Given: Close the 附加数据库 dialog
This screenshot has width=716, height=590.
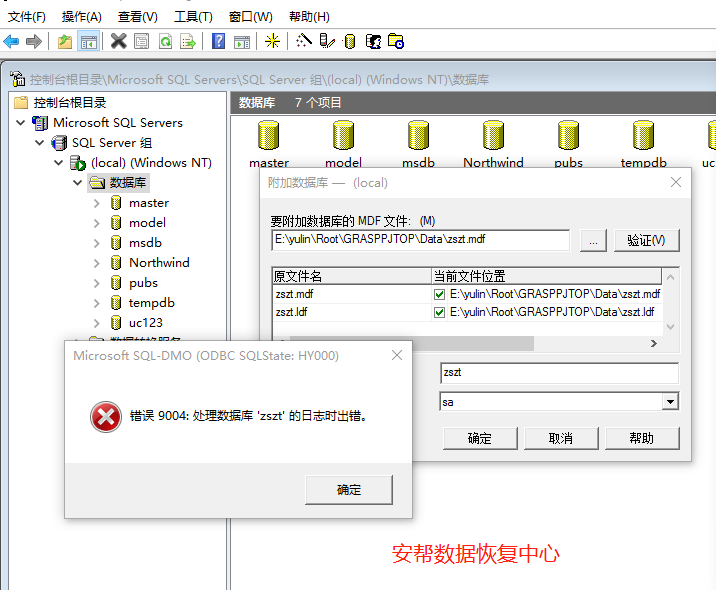Looking at the screenshot, I should tap(676, 182).
